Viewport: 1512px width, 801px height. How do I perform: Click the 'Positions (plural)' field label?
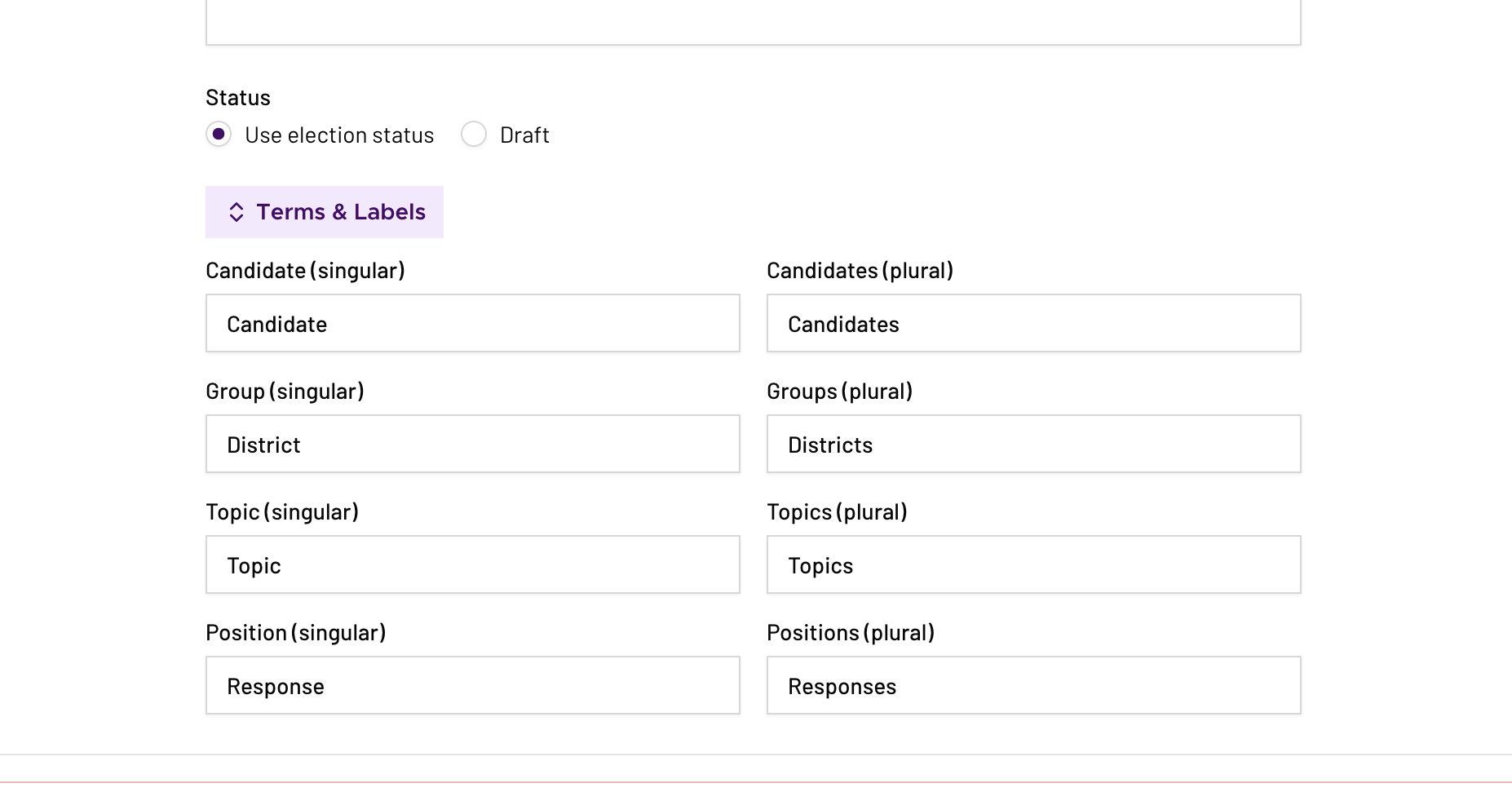851,633
